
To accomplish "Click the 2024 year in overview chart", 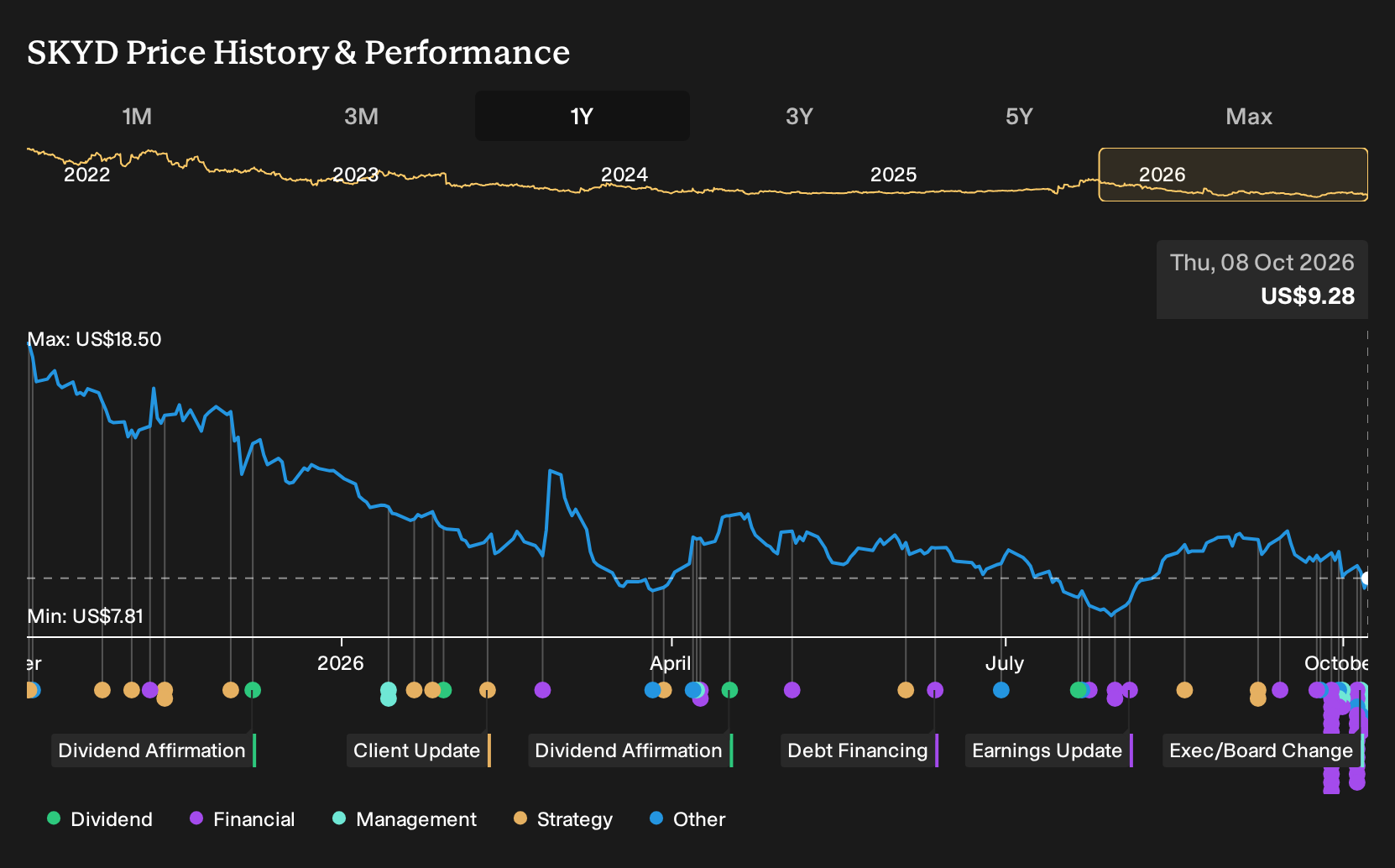I will coord(624,175).
